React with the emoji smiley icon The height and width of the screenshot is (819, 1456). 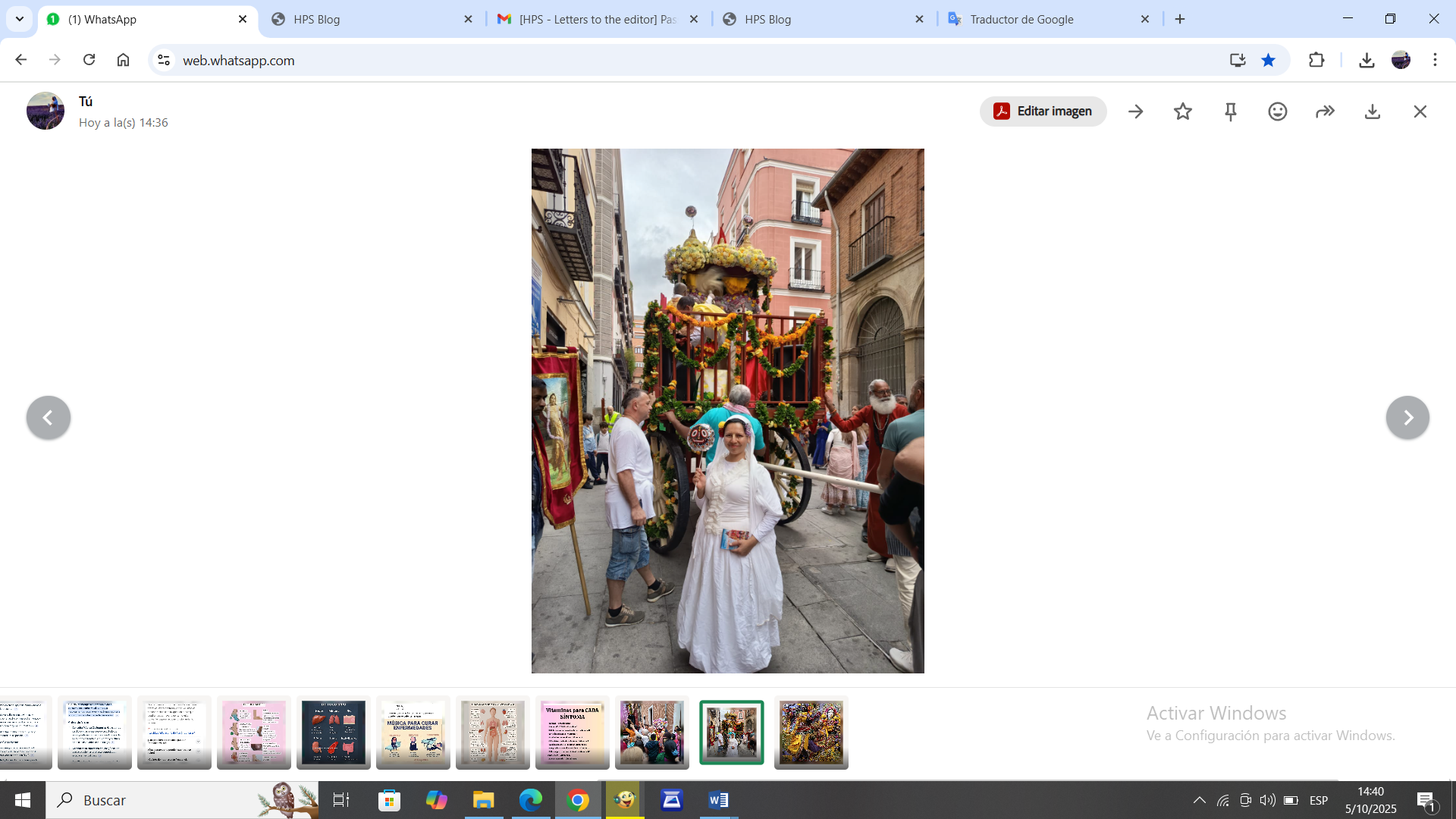tap(1278, 111)
